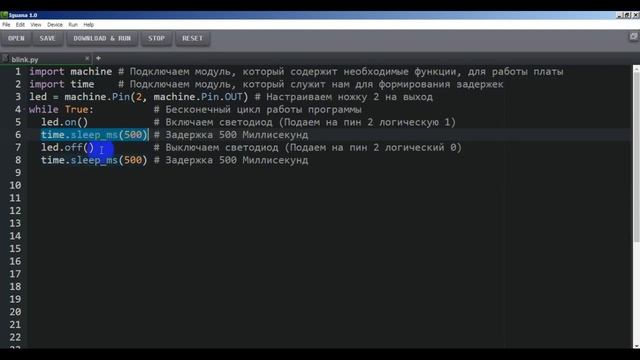Click comment 'Бесконечный цикл работы программы'

[x=263, y=110]
